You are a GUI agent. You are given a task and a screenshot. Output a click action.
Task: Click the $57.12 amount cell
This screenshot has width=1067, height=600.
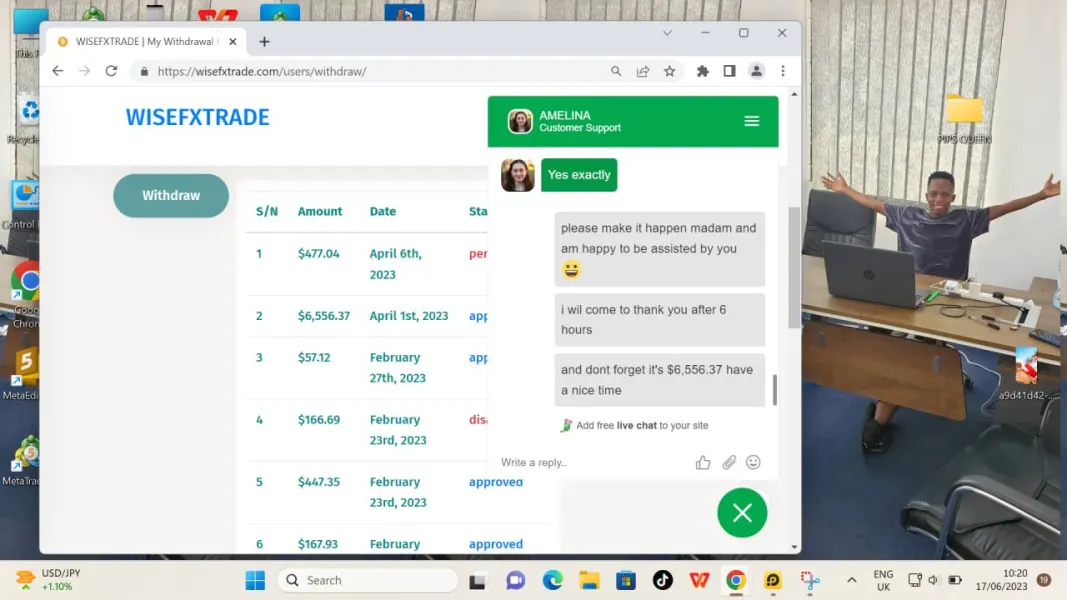(x=314, y=357)
